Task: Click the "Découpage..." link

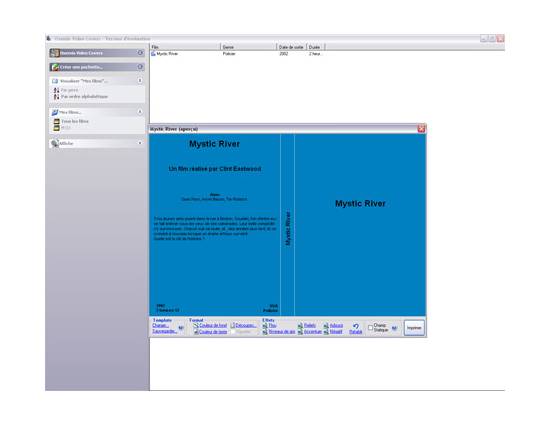Action: pyautogui.click(x=246, y=326)
